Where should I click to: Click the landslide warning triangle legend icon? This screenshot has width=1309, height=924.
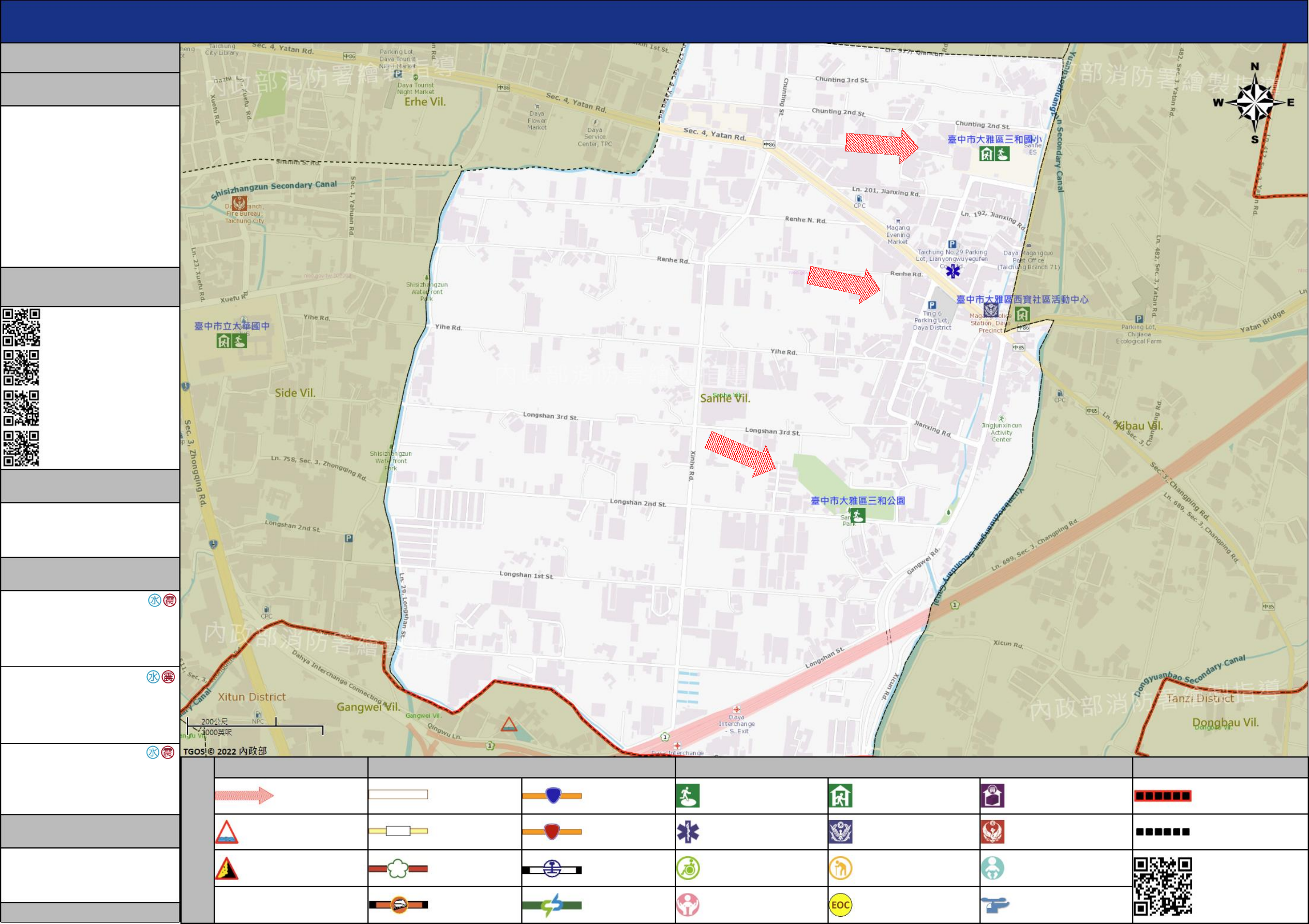[226, 868]
